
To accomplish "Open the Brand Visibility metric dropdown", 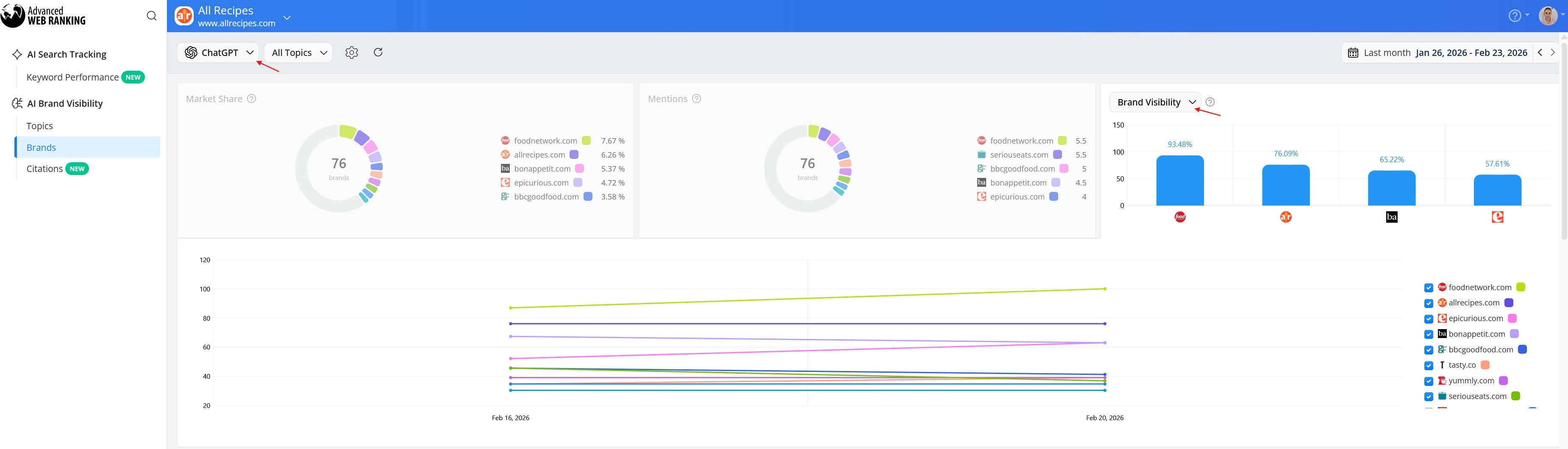I will 1155,102.
